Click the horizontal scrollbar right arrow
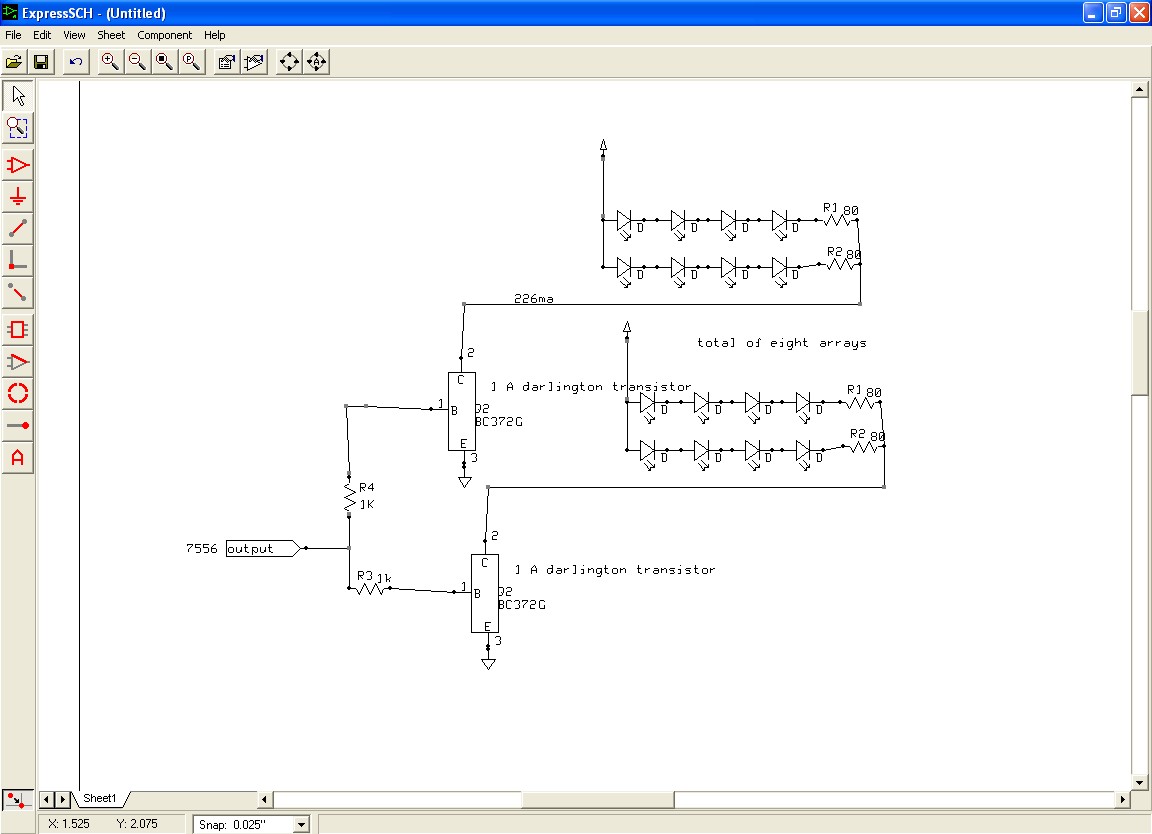 1122,799
